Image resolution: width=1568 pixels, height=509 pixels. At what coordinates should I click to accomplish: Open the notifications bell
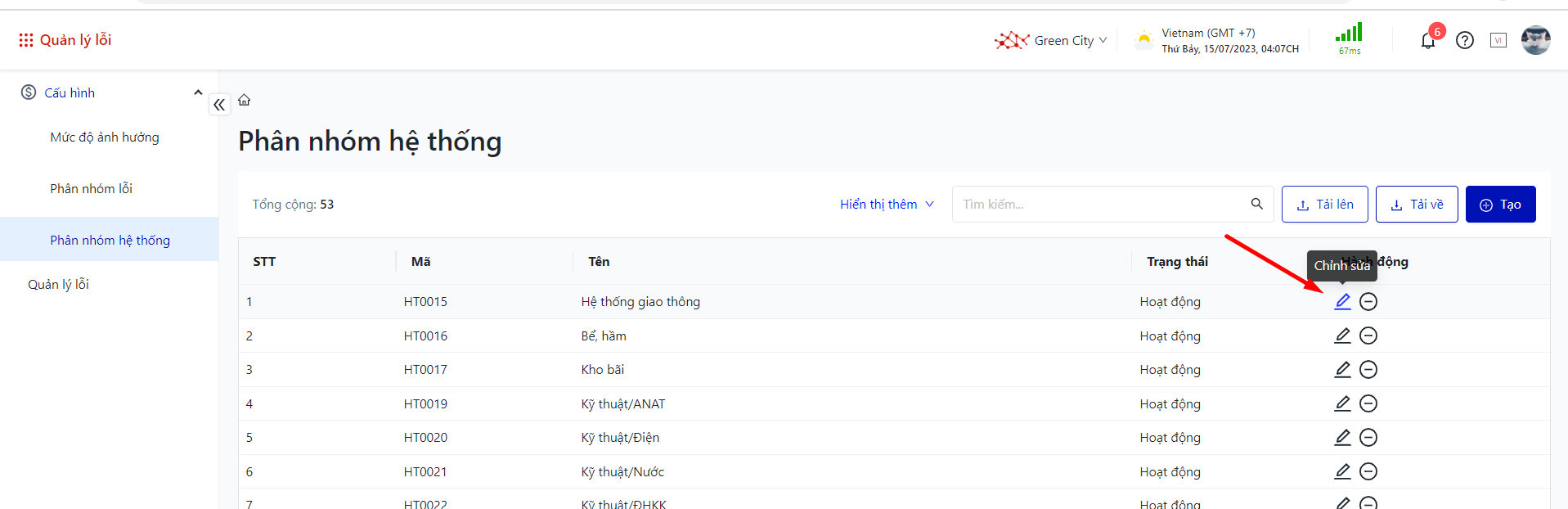click(1428, 41)
